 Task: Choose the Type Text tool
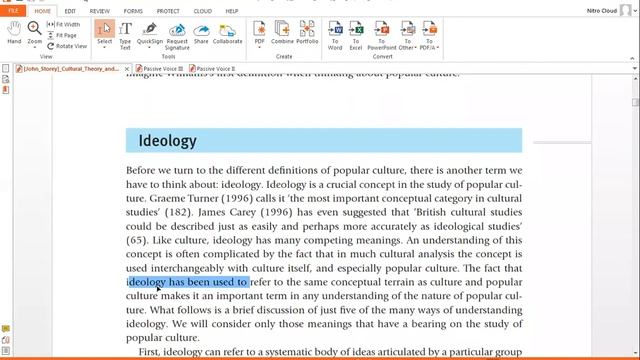(125, 36)
